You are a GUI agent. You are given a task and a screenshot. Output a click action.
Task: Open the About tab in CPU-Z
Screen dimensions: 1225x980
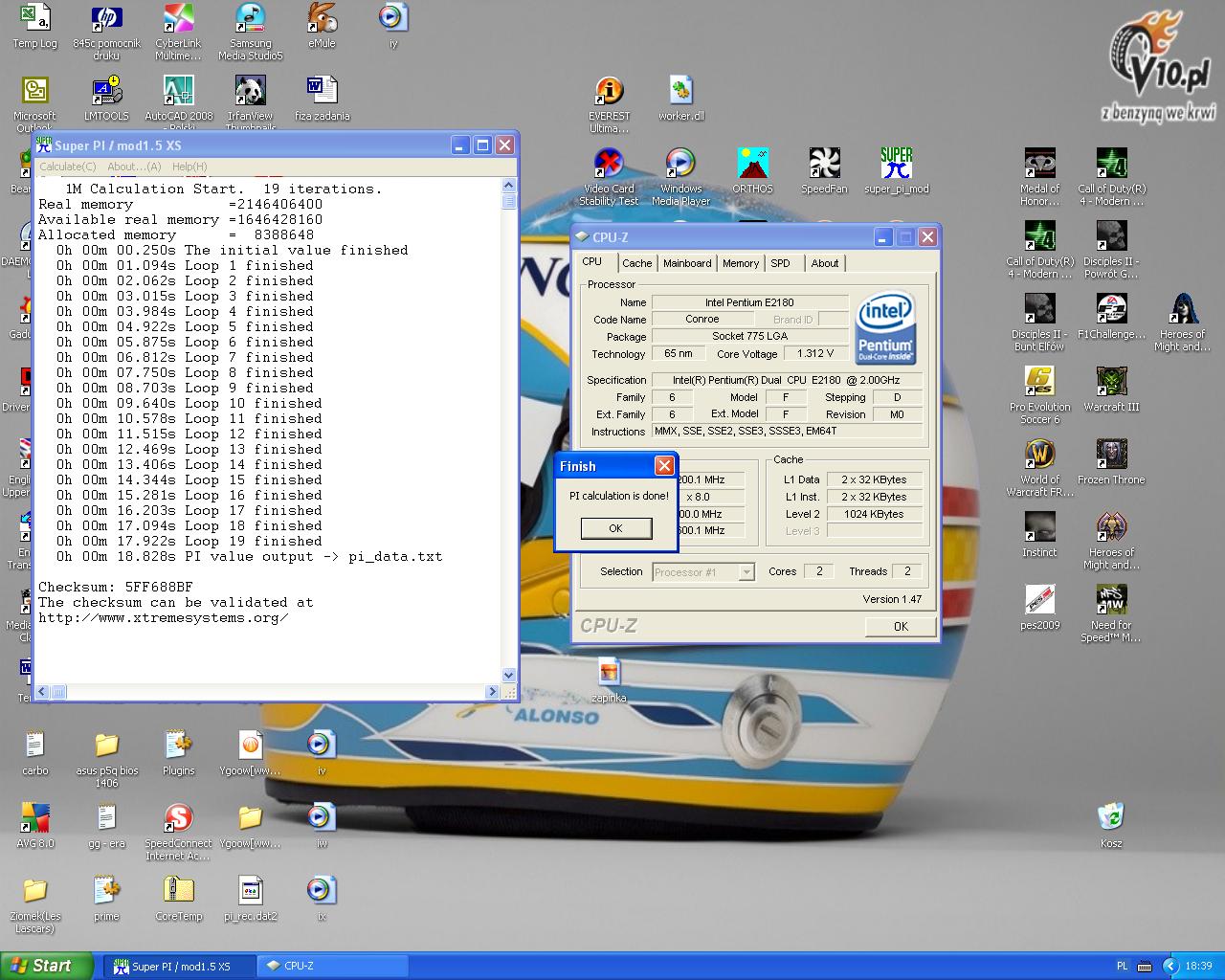(825, 263)
